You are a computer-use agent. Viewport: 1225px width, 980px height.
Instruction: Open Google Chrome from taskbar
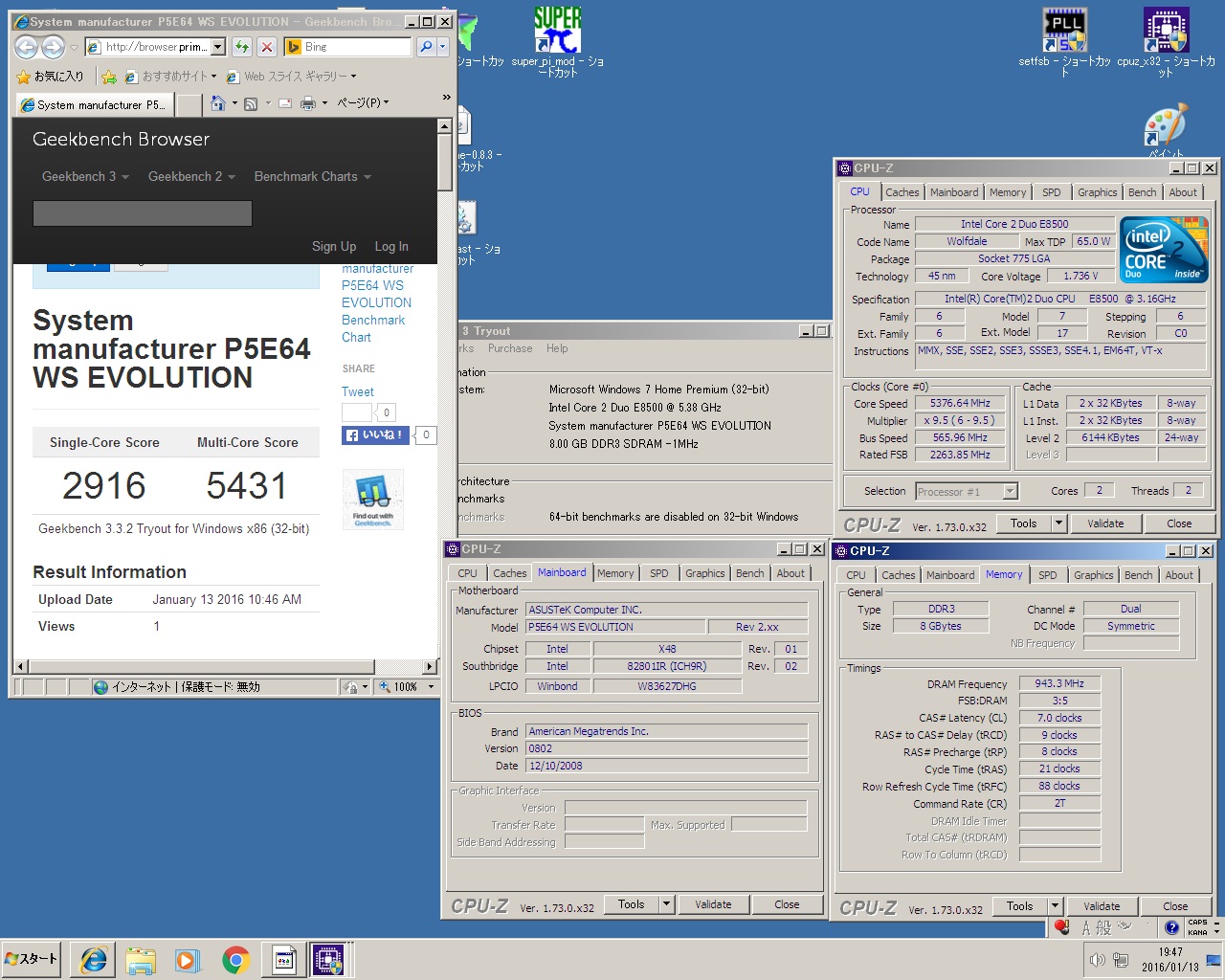[x=235, y=960]
